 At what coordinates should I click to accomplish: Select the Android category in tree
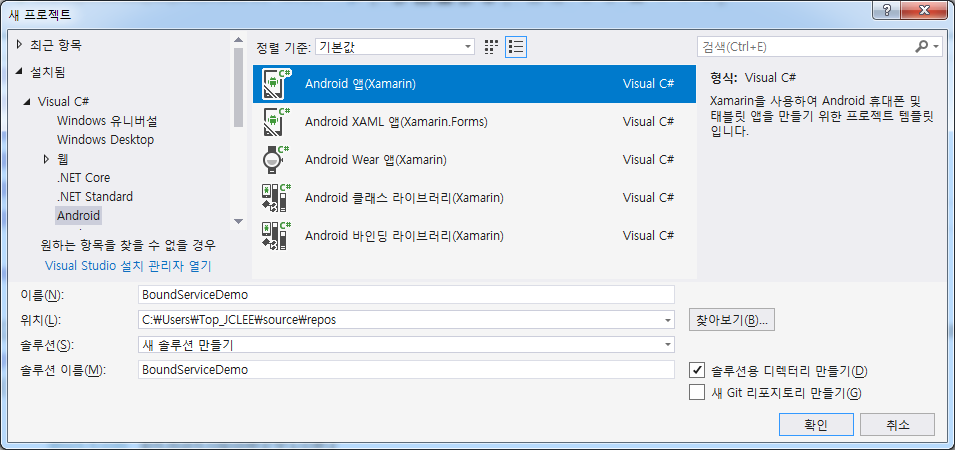79,215
